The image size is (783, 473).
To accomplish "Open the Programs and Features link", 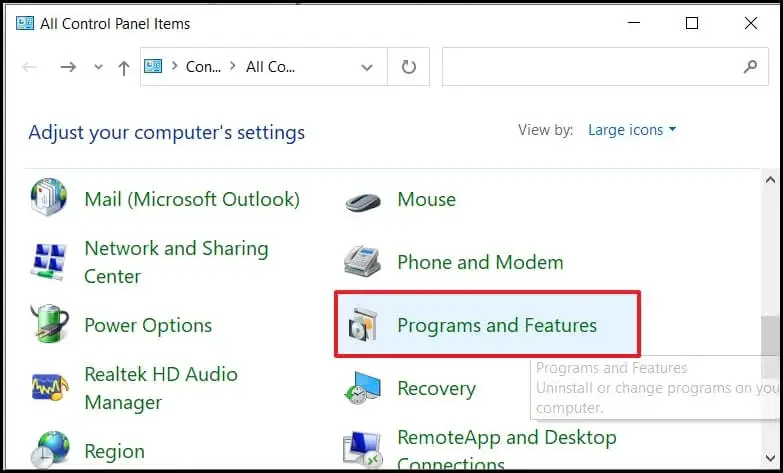I will click(497, 325).
